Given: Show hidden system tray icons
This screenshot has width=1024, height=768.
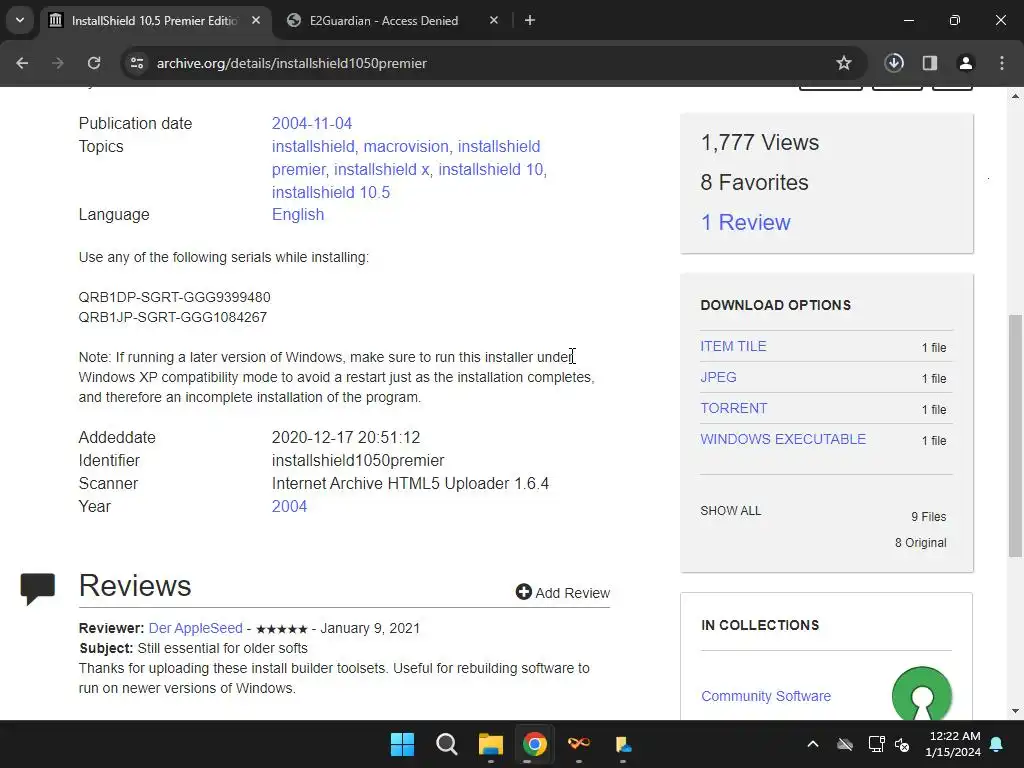Looking at the screenshot, I should [x=813, y=744].
